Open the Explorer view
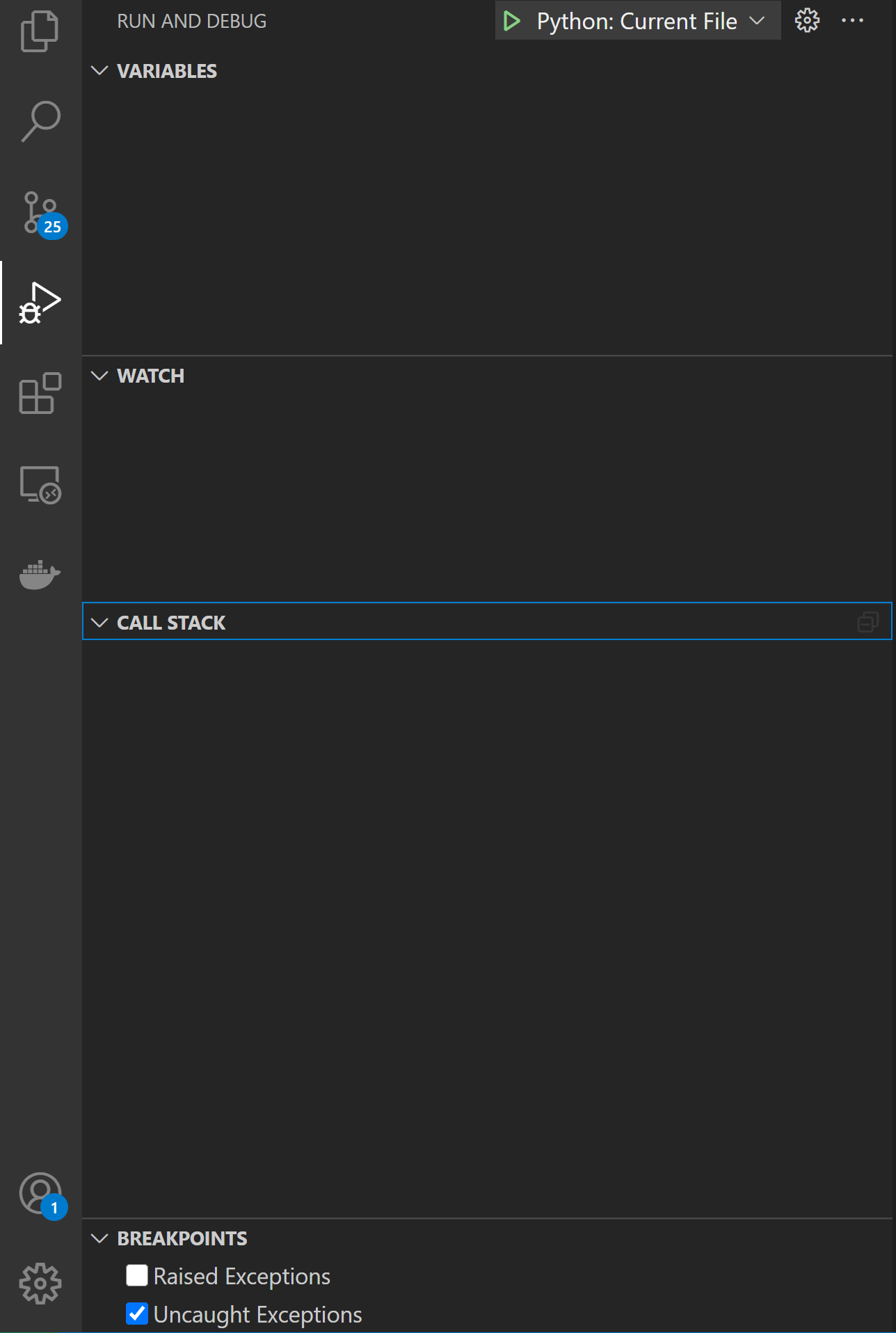 pos(40,31)
